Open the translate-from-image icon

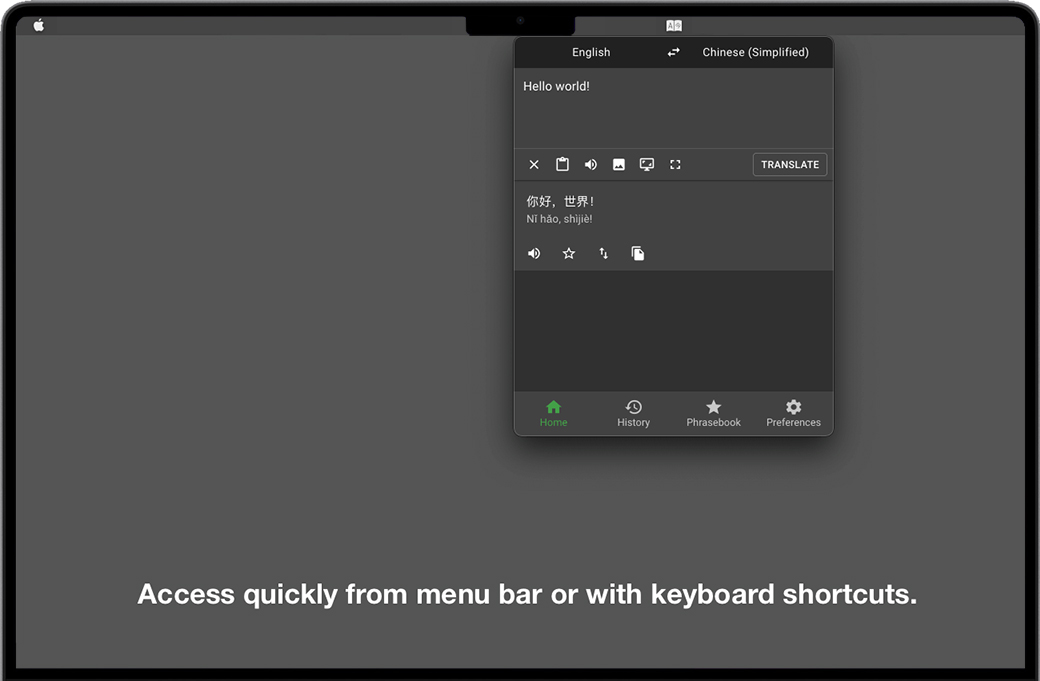619,165
